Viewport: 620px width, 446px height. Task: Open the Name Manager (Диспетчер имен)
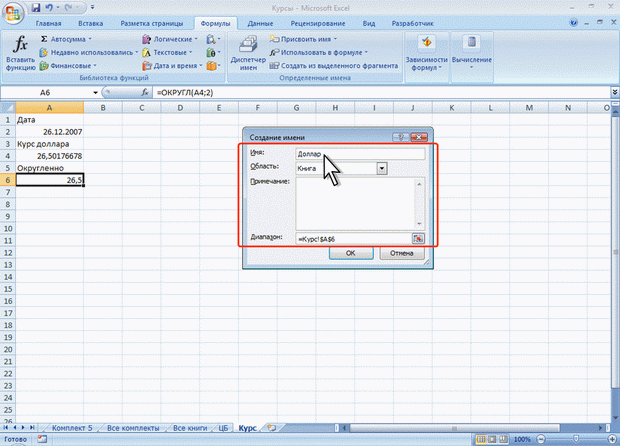(x=248, y=53)
